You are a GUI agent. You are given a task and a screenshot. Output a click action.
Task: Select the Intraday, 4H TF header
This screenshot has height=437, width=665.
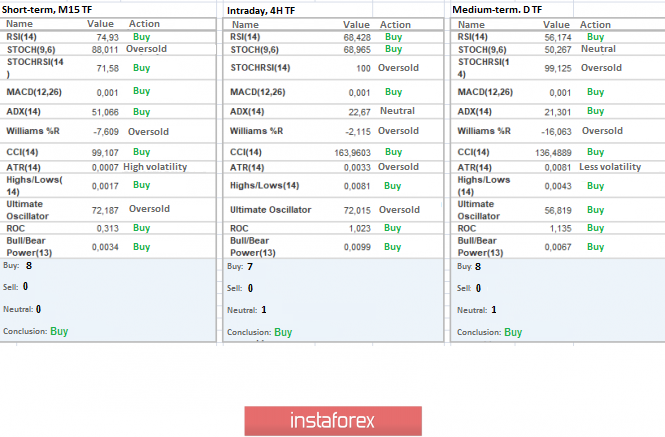coord(261,11)
